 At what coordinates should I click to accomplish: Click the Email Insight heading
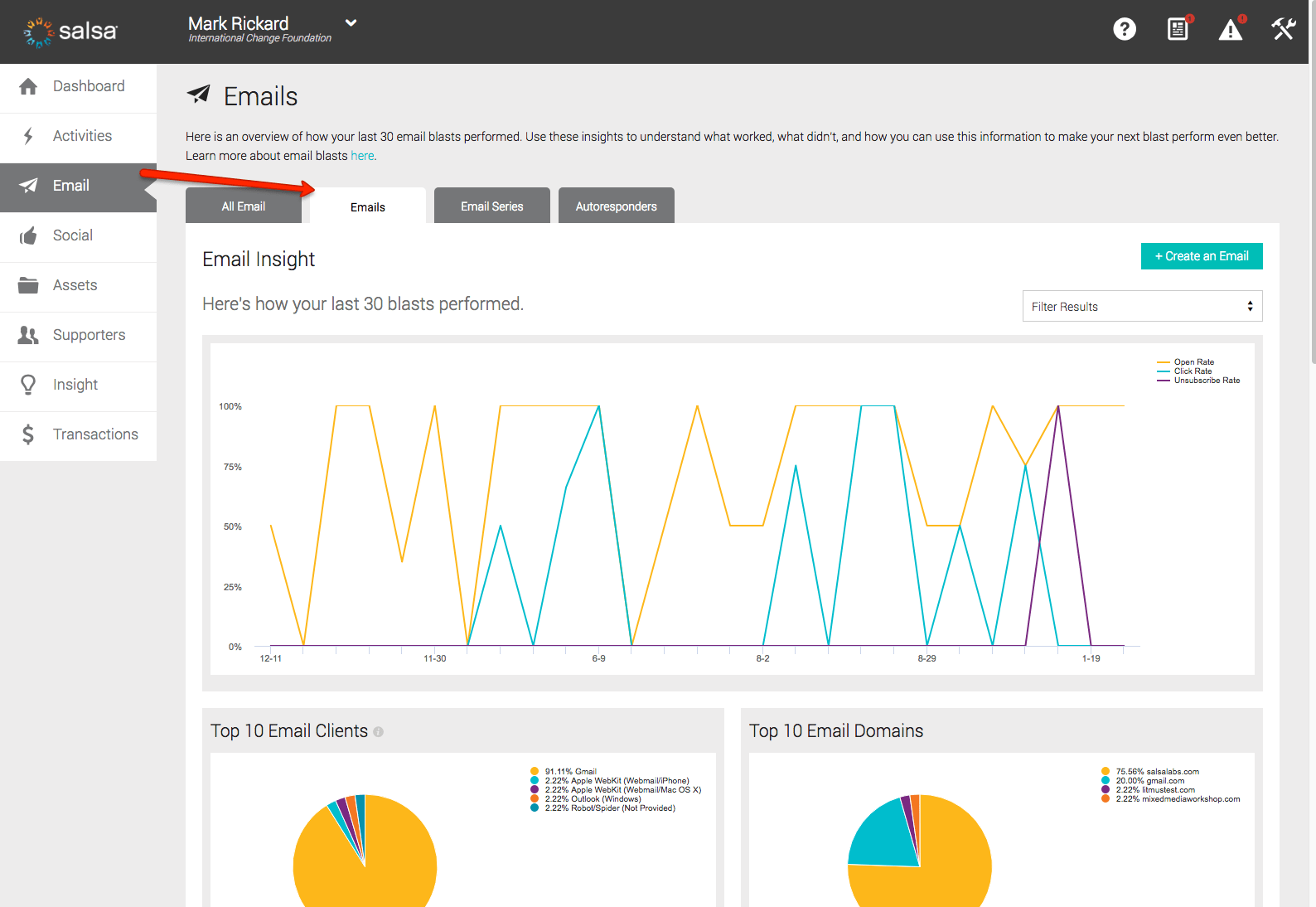(259, 259)
